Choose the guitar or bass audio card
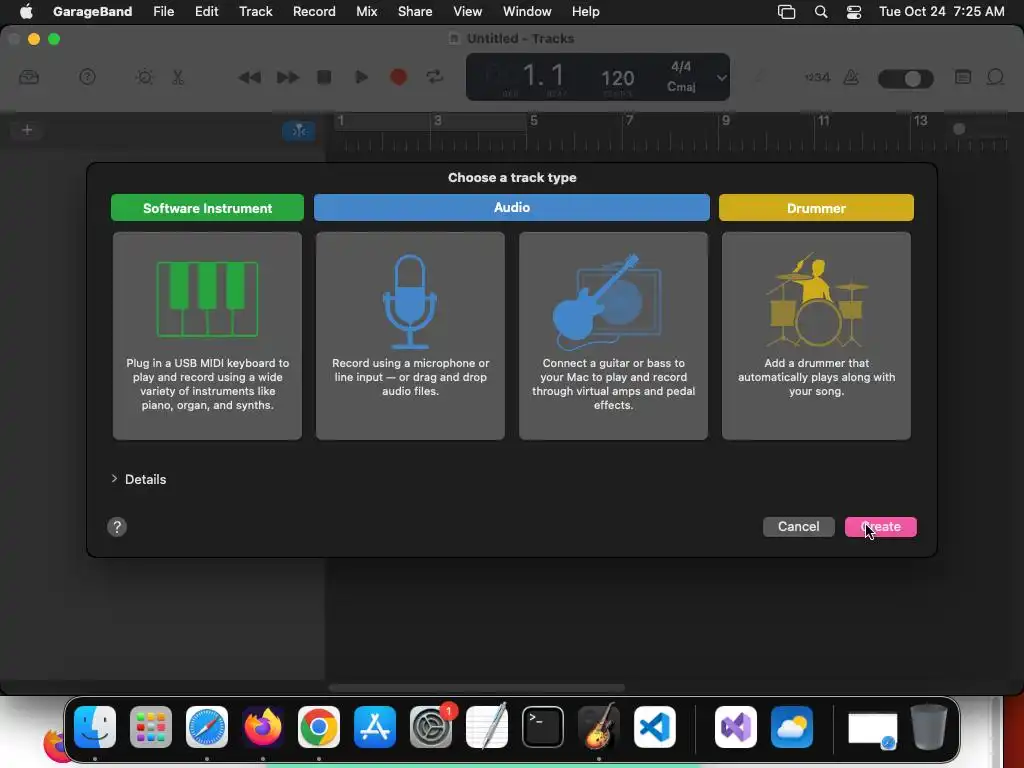Viewport: 1024px width, 768px height. pyautogui.click(x=613, y=336)
